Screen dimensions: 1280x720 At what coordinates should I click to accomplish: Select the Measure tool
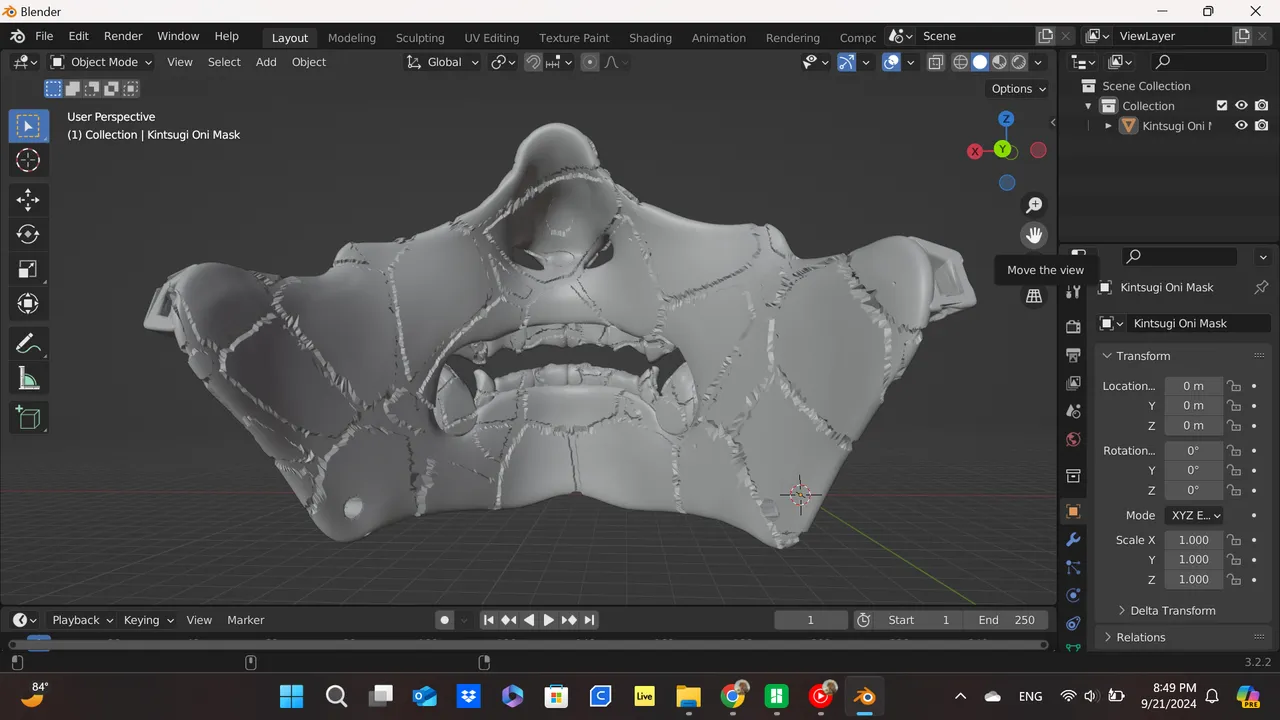[x=28, y=378]
